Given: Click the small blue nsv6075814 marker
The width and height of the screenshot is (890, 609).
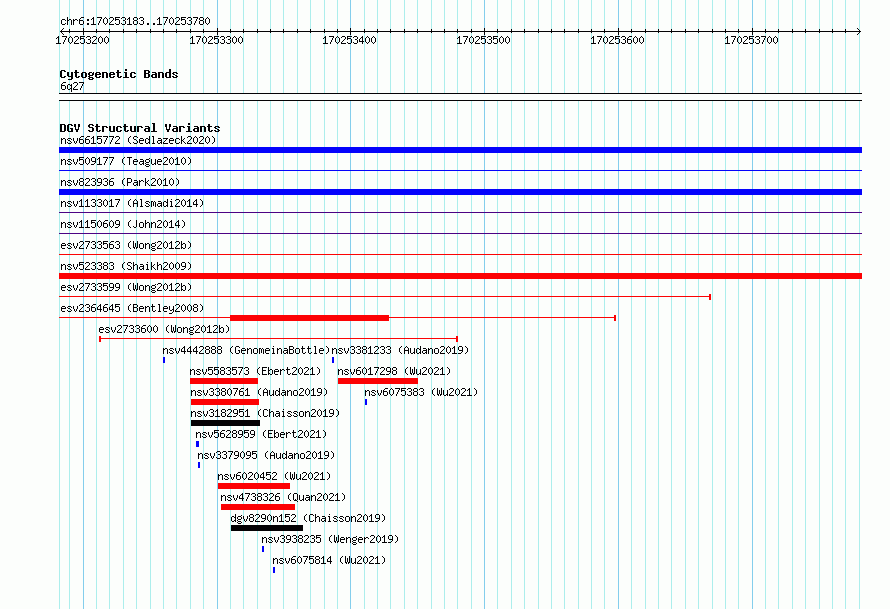Looking at the screenshot, I should 274,570.
